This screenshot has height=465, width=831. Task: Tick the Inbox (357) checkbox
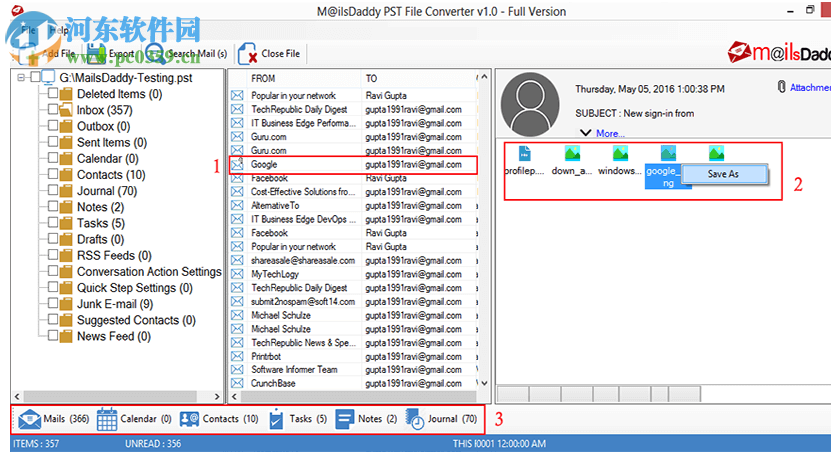pos(52,109)
